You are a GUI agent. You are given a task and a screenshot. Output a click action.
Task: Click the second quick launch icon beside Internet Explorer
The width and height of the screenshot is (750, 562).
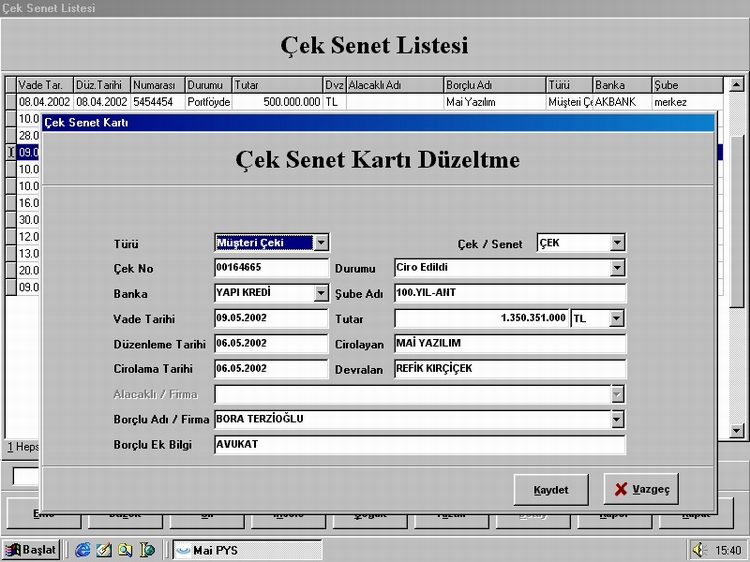[x=104, y=550]
